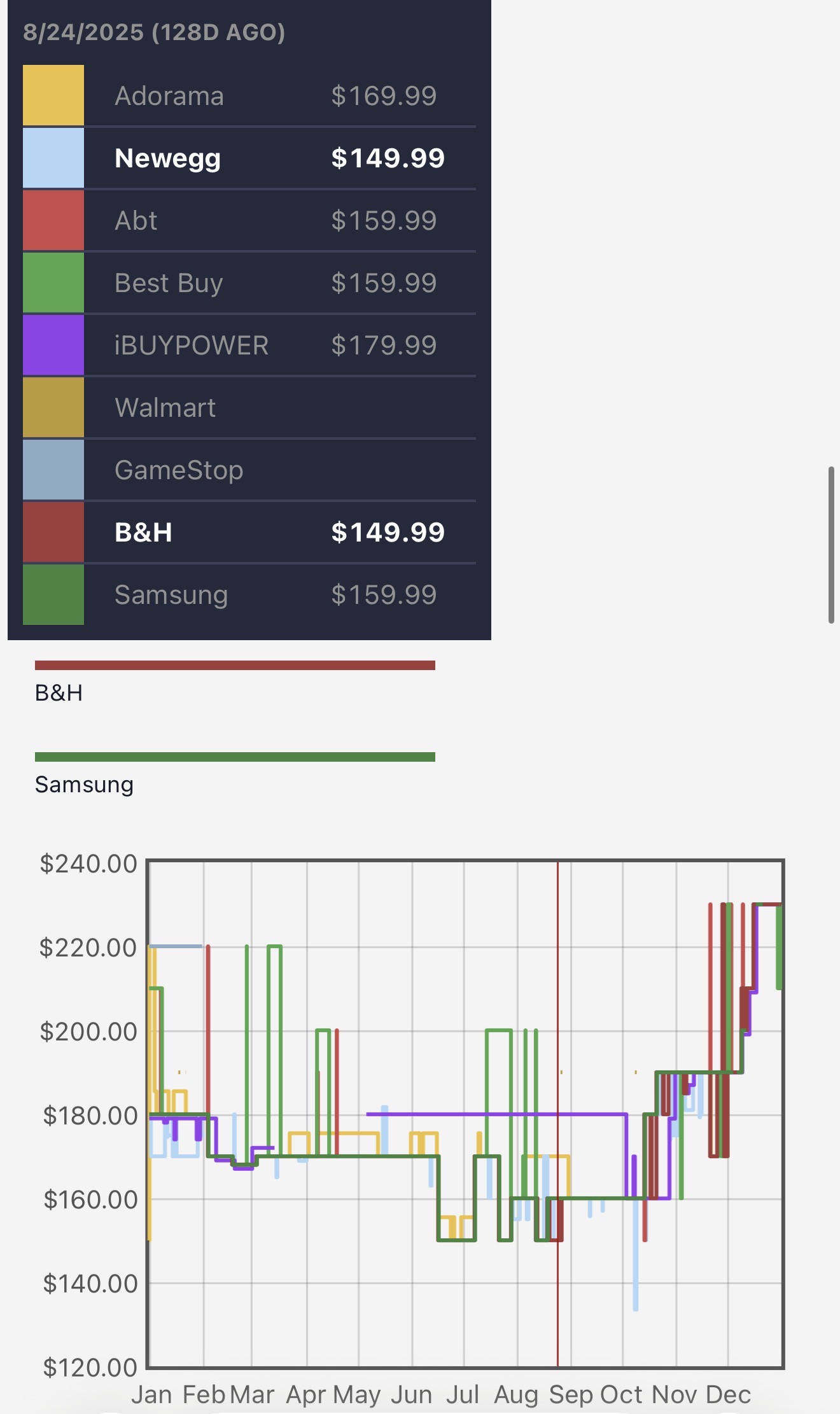Click the $220.00 axis label
Screen dimensions: 840x1414
point(88,948)
